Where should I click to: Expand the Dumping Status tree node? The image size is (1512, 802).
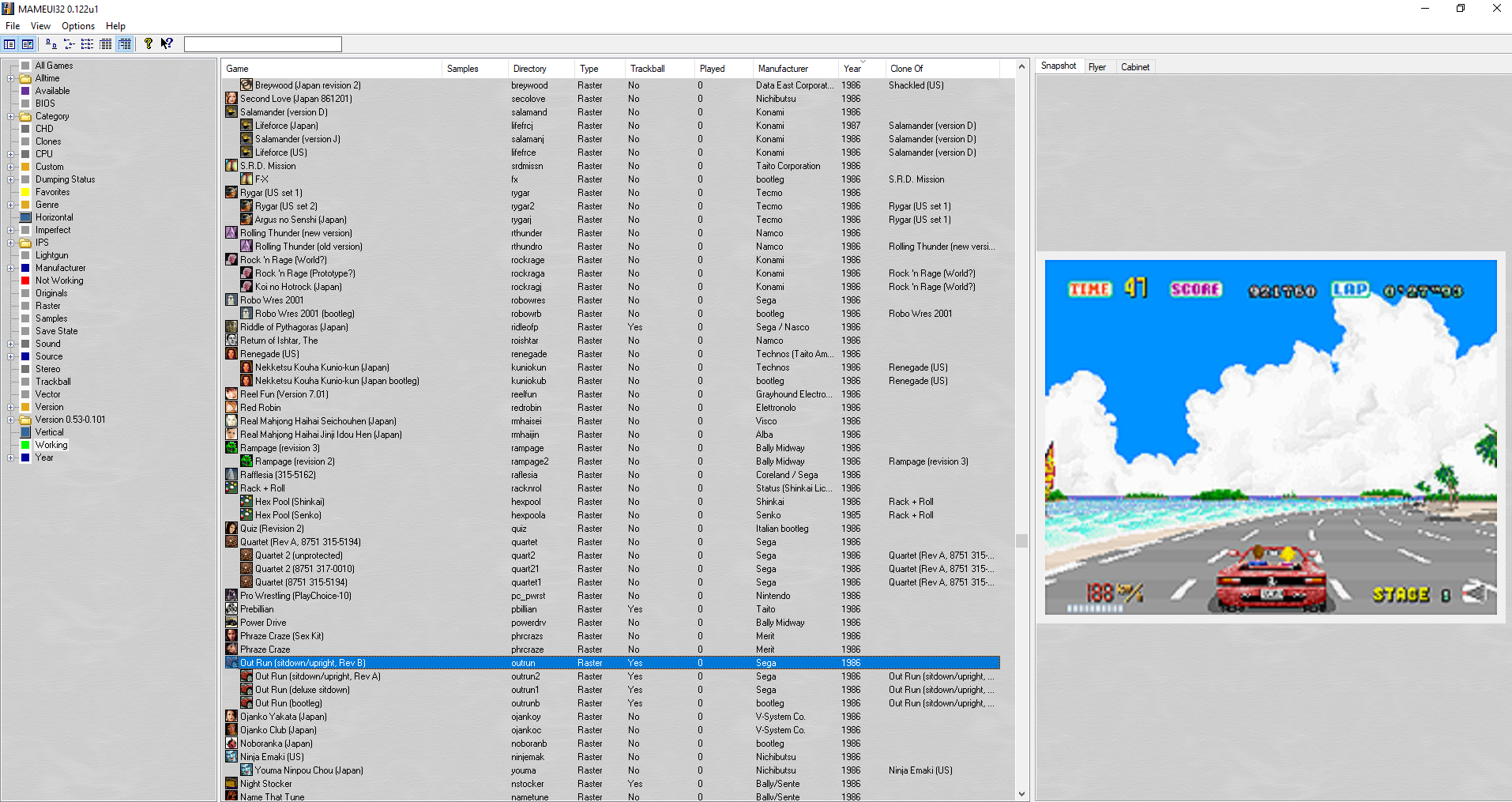tap(10, 179)
